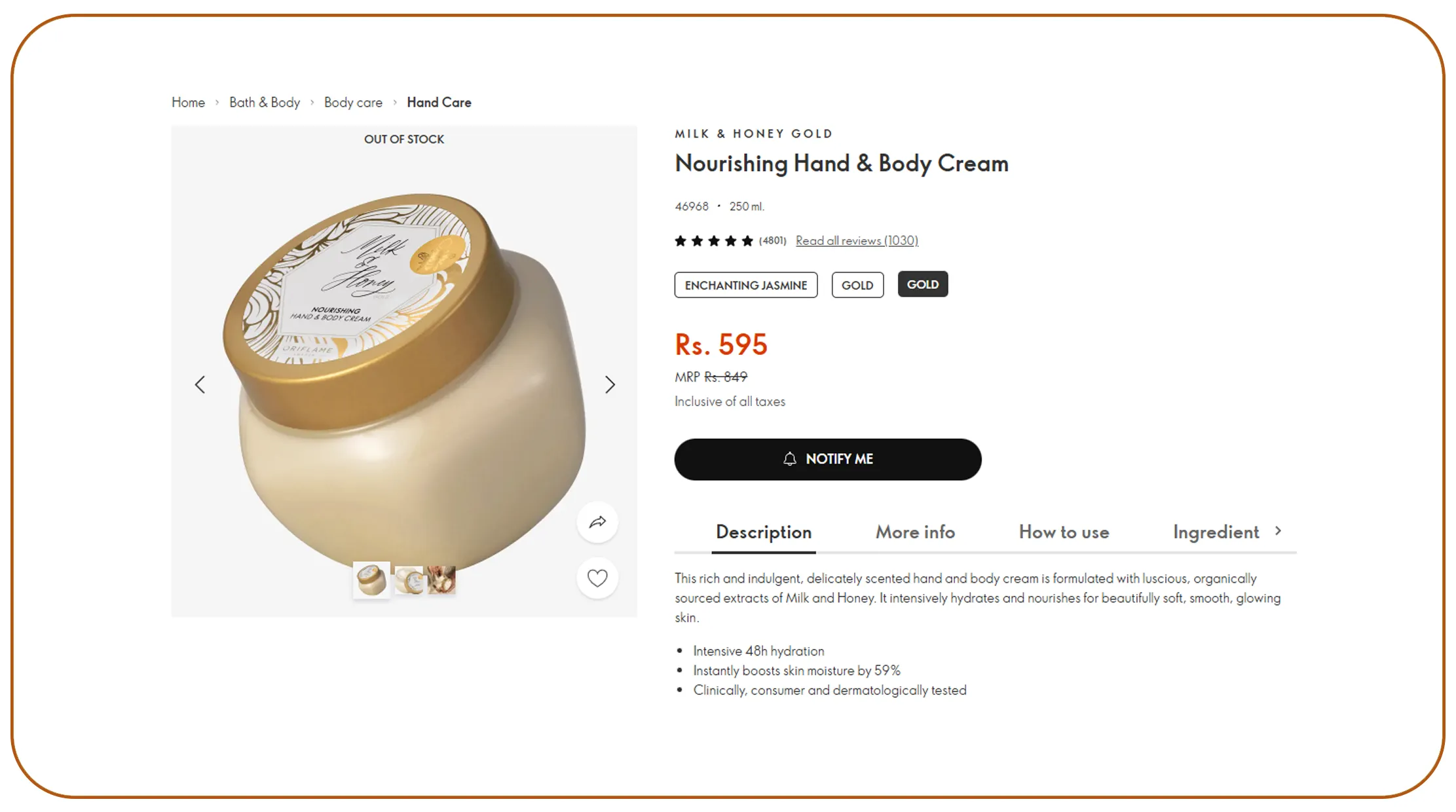Click the chevron between Home and Bath & Body
Screen dimensions: 1456x812
[217, 103]
